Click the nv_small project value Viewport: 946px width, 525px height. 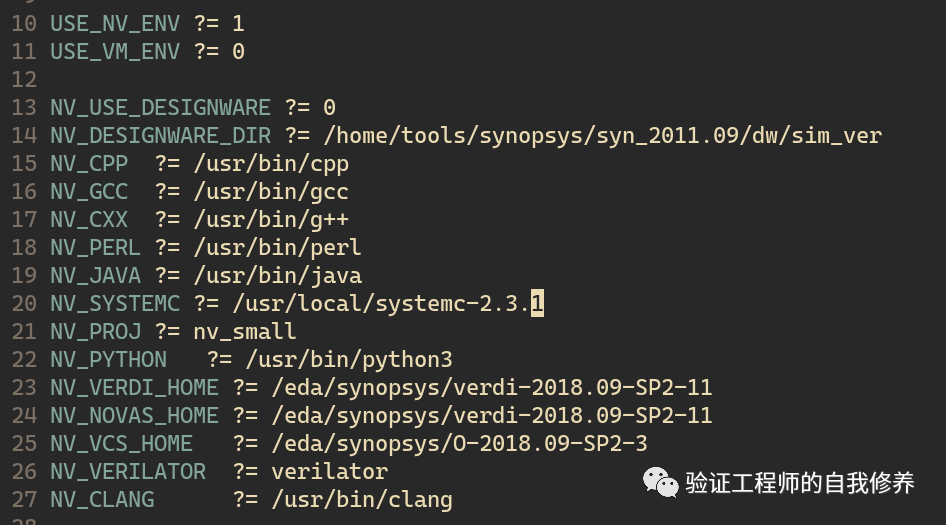[x=245, y=332]
